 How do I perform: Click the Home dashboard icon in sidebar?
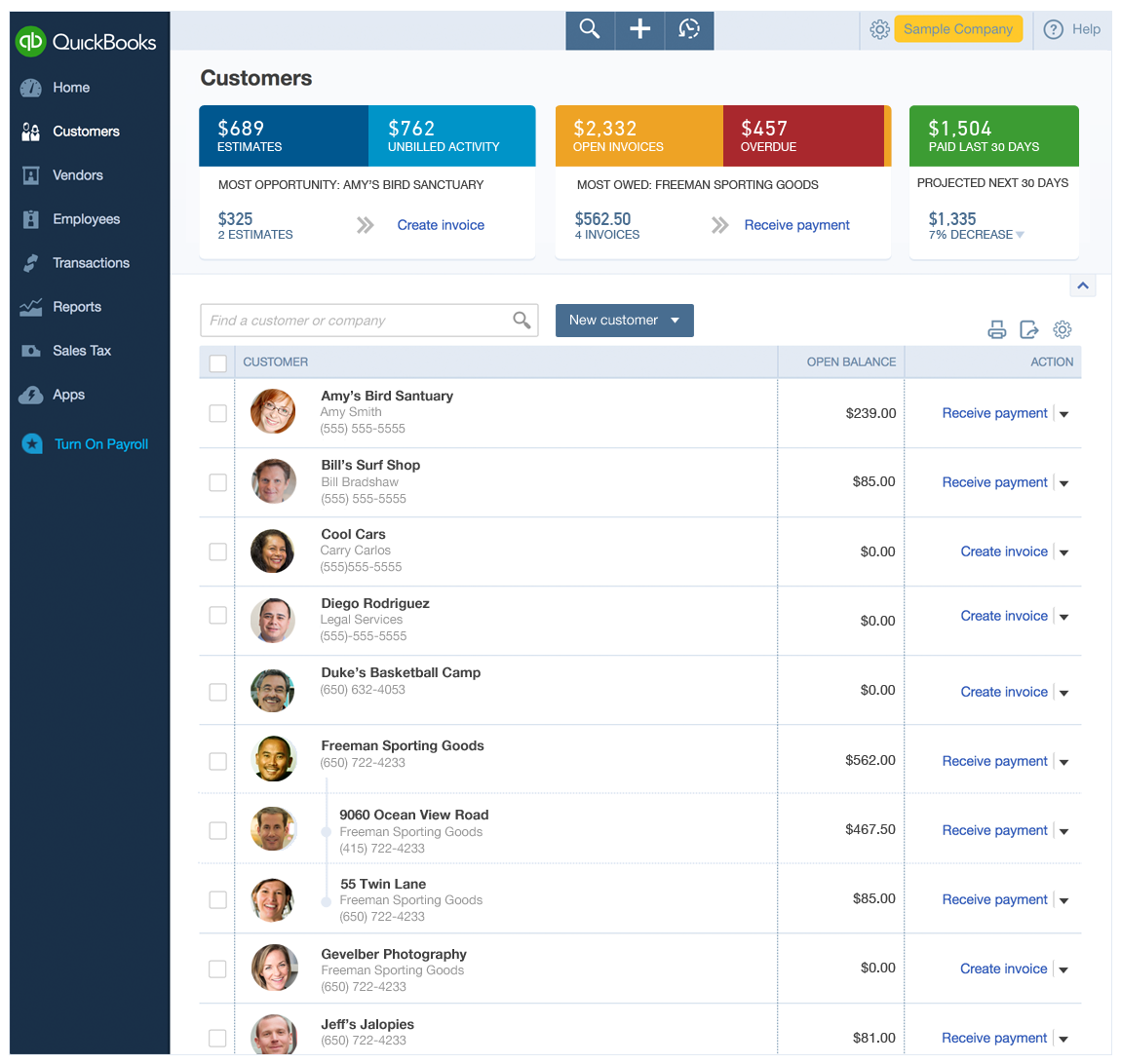(31, 88)
